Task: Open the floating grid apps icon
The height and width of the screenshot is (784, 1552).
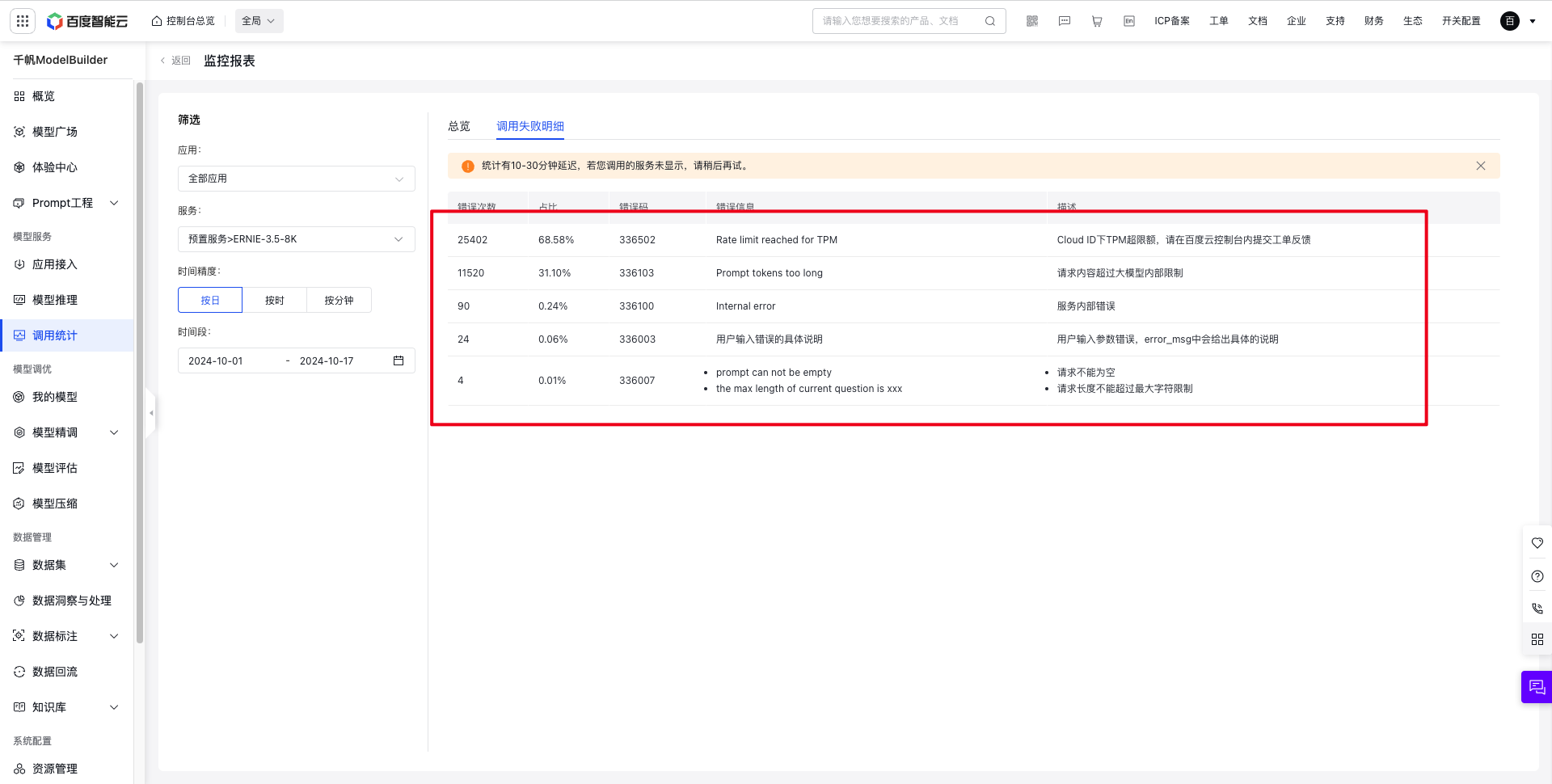Action: (x=1537, y=639)
